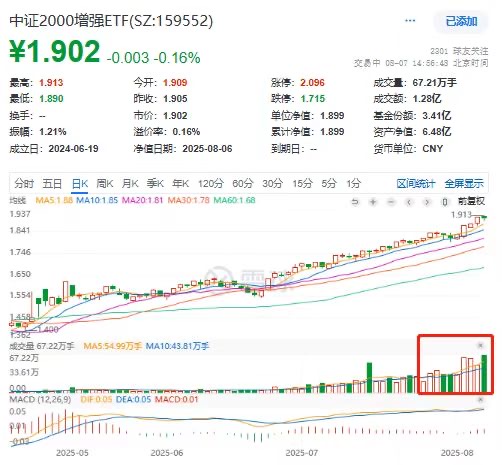Move chart right with the right chevron

tap(427, 202)
